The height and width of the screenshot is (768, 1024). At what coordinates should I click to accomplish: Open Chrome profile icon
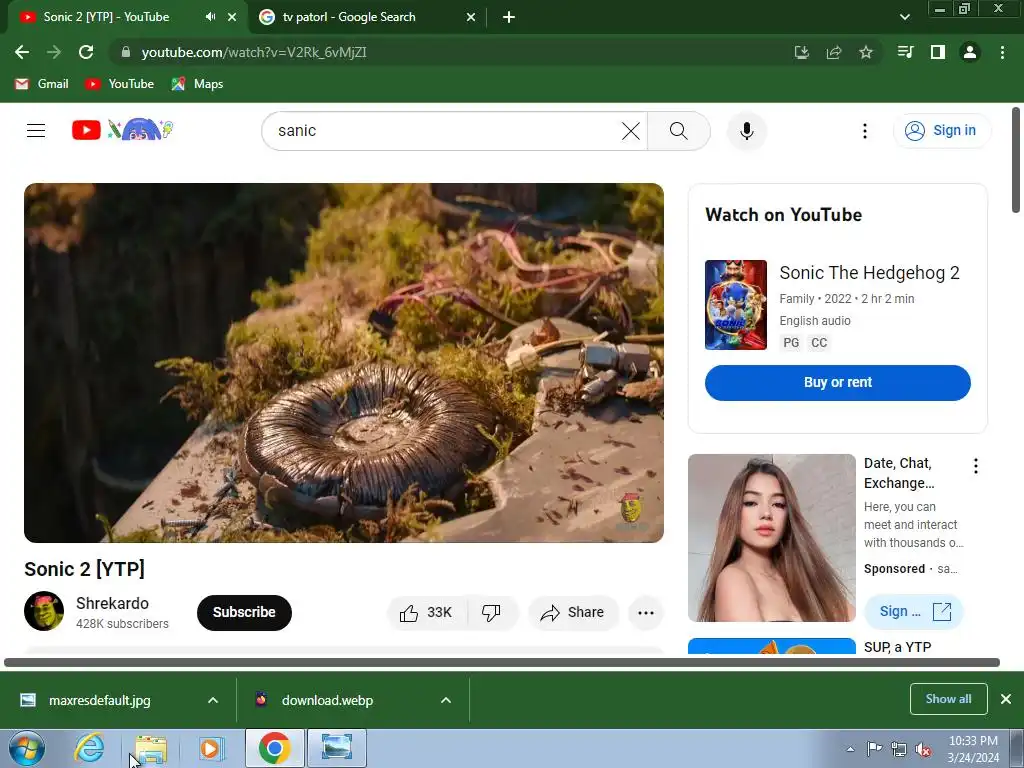970,52
